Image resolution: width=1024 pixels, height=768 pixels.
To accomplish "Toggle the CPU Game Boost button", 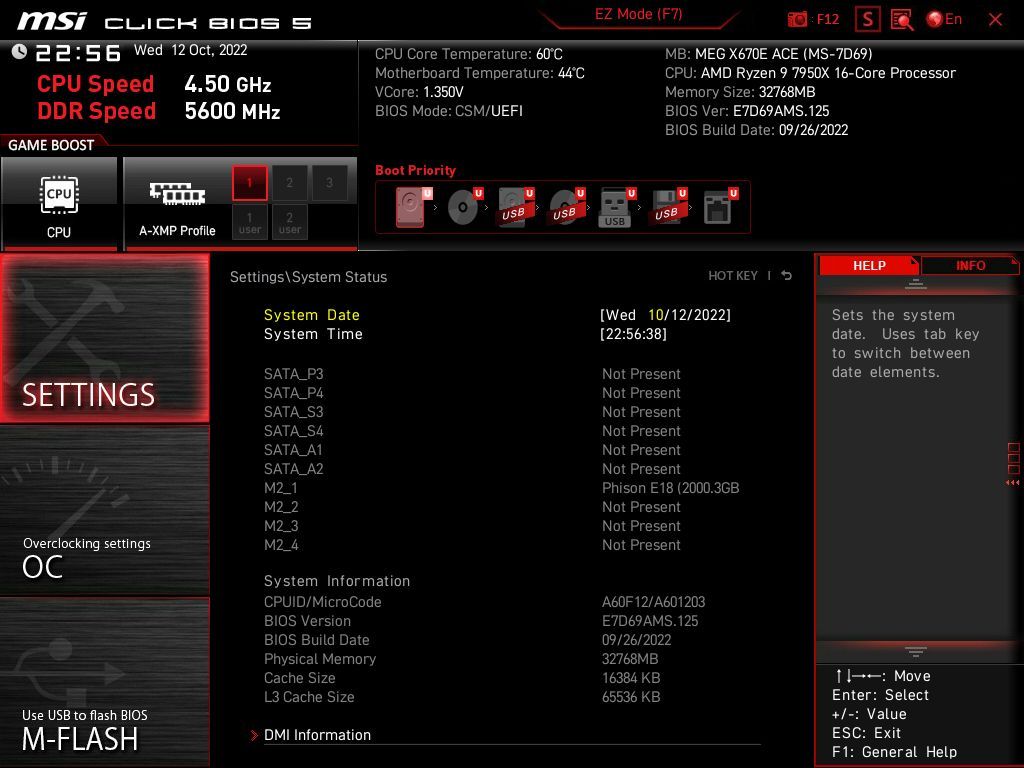I will tap(59, 203).
